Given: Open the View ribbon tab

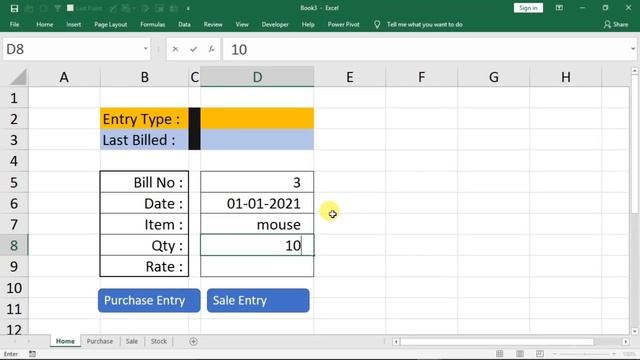Looking at the screenshot, I should click(242, 24).
